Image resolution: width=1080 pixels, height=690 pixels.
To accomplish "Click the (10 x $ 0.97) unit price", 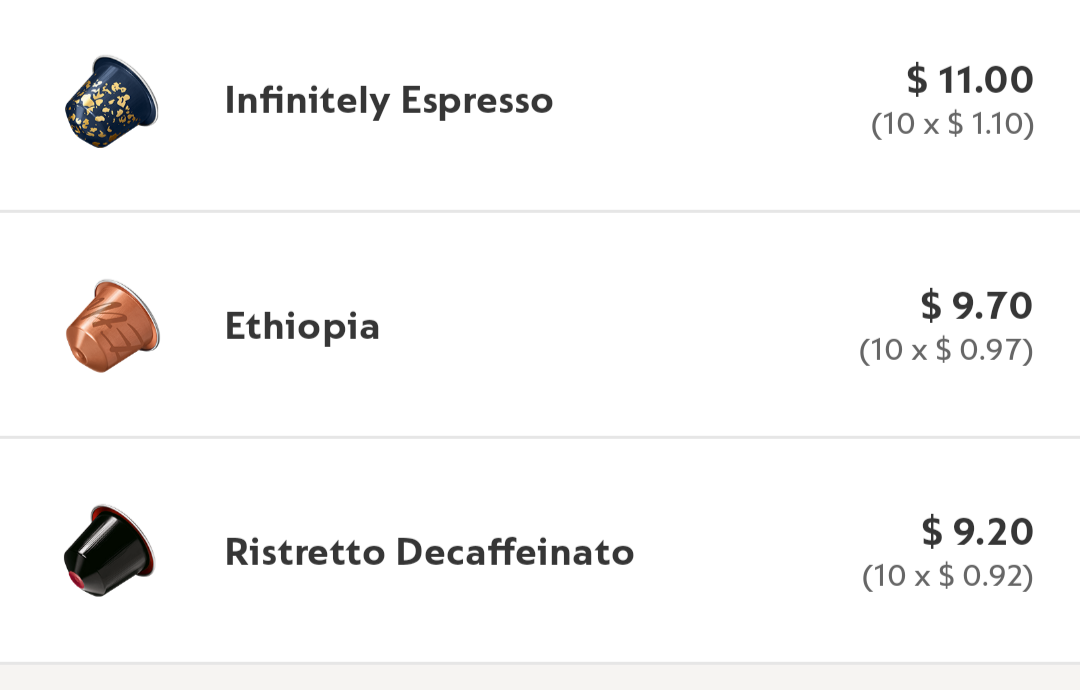I will tap(948, 351).
